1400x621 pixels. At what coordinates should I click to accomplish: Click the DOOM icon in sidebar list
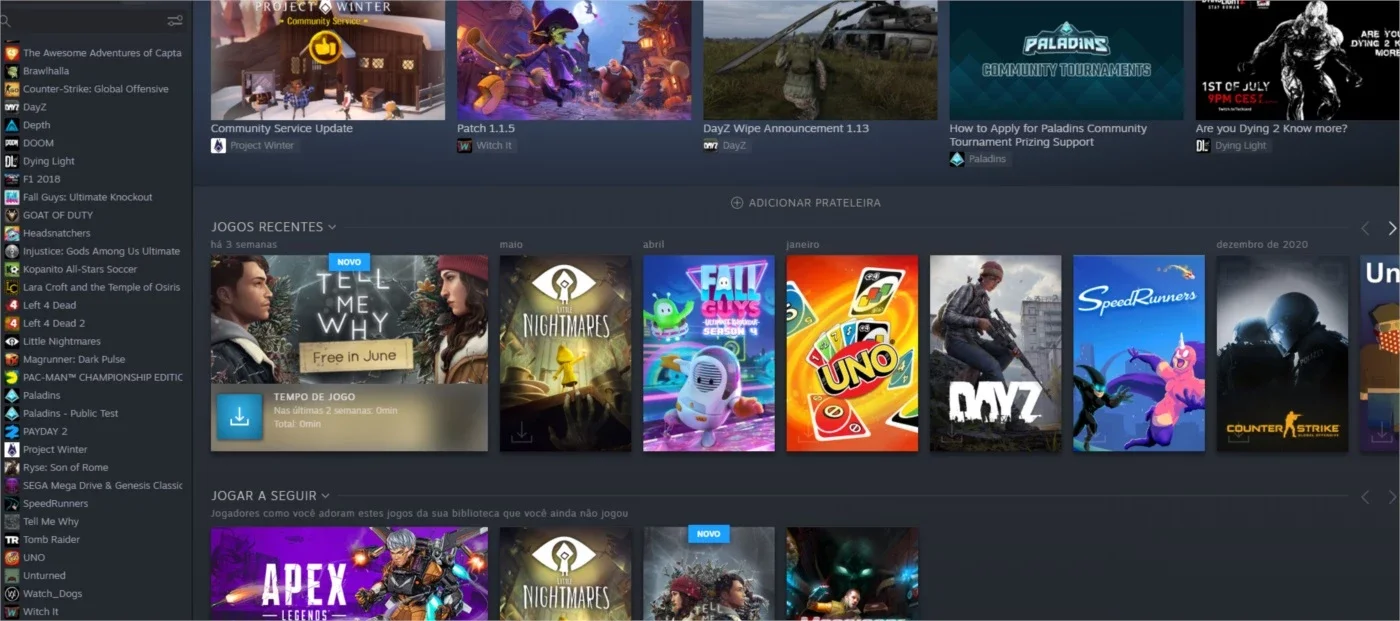(12, 143)
